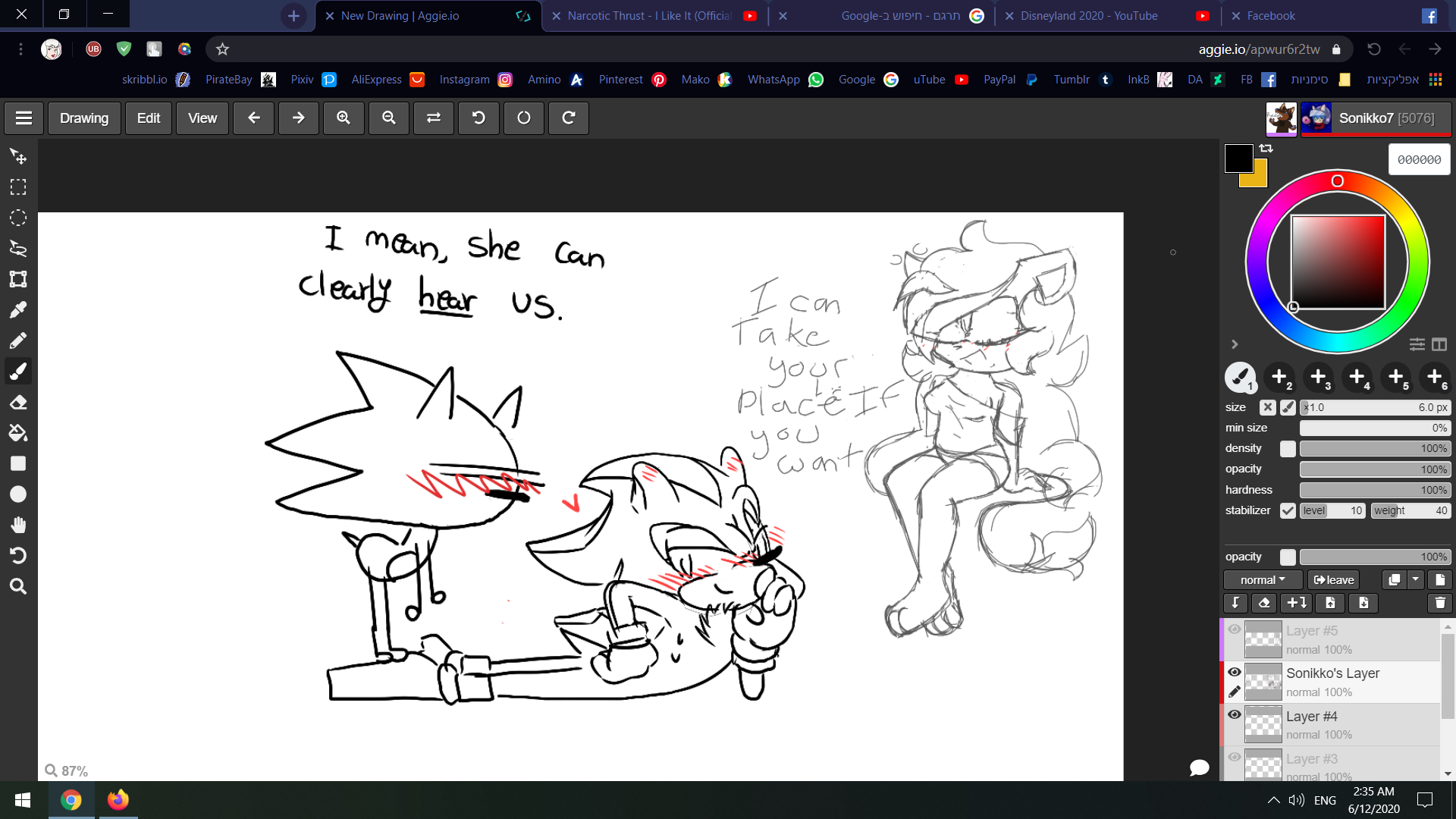Toggle the density checkbox
The width and height of the screenshot is (1456, 819).
(1288, 448)
